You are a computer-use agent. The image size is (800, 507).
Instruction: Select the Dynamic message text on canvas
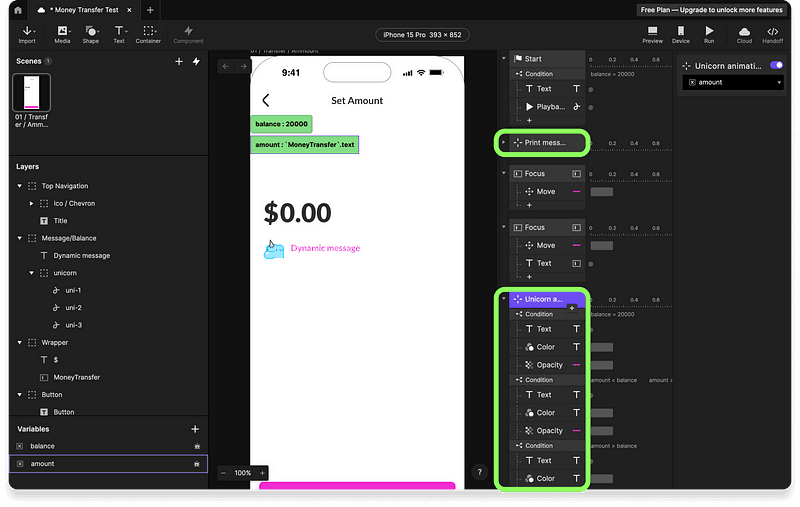click(x=325, y=248)
